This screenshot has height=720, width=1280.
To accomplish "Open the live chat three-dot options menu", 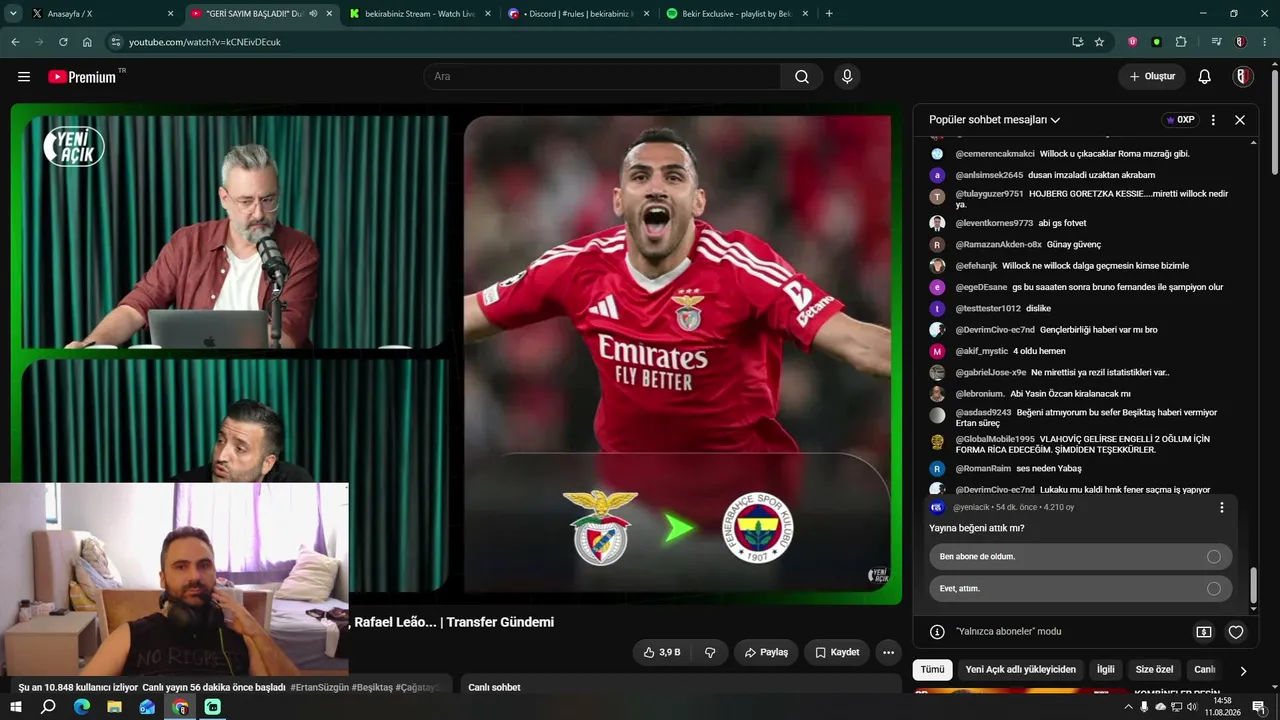I will coord(1213,120).
